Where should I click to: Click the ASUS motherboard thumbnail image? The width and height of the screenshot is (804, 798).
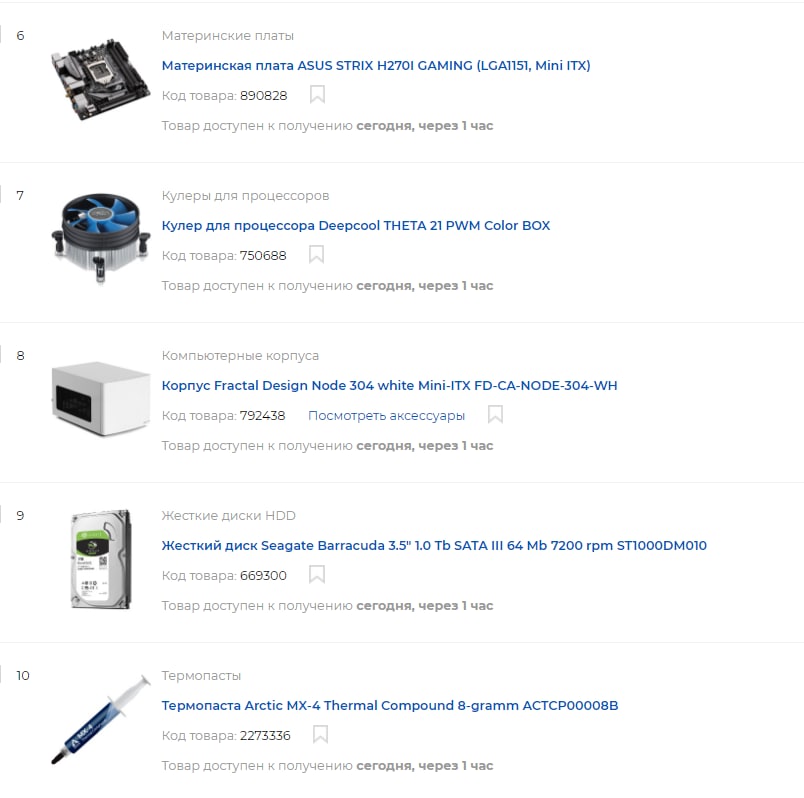100,79
